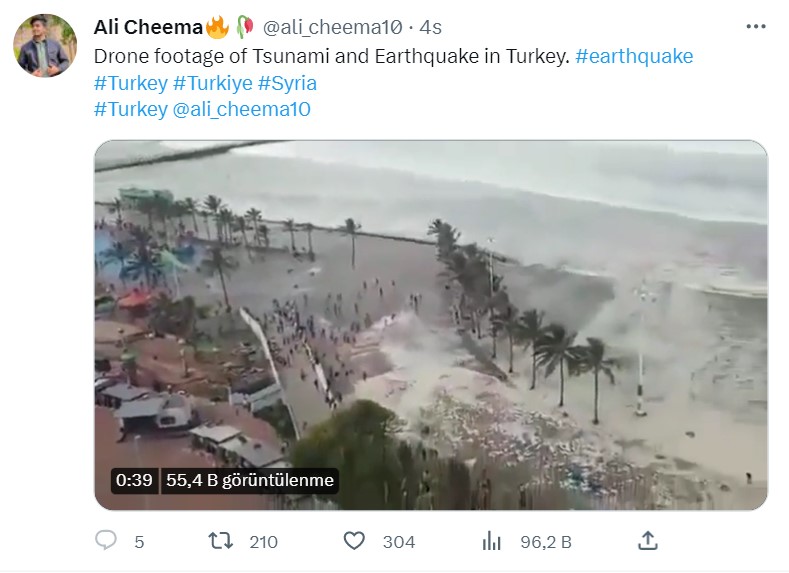This screenshot has height=573, width=789.
Task: Open the three-dot more options menu
Action: (757, 26)
